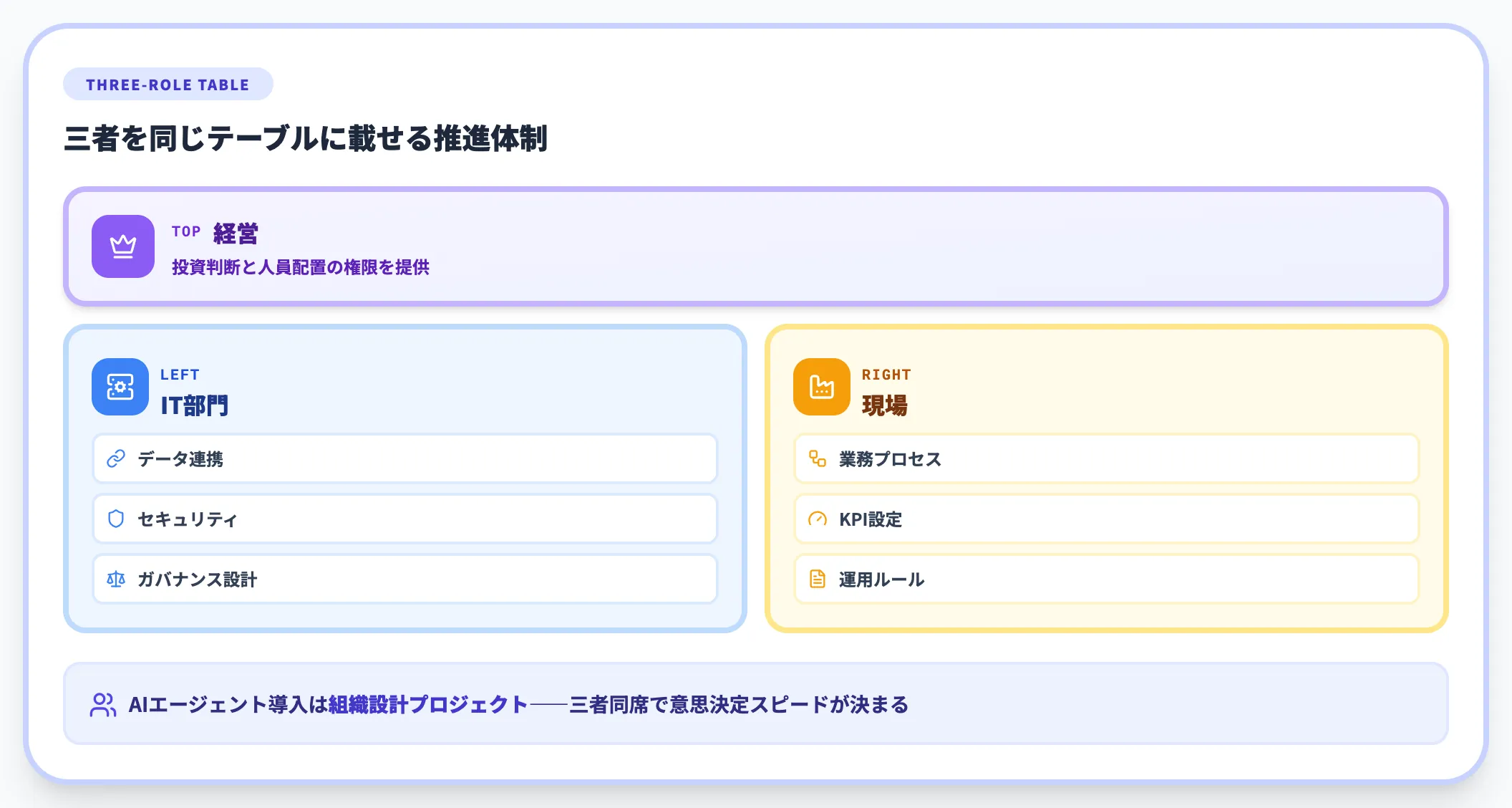
Task: Select the workflow nodes icon beside 業務プロセス
Action: coord(816,458)
